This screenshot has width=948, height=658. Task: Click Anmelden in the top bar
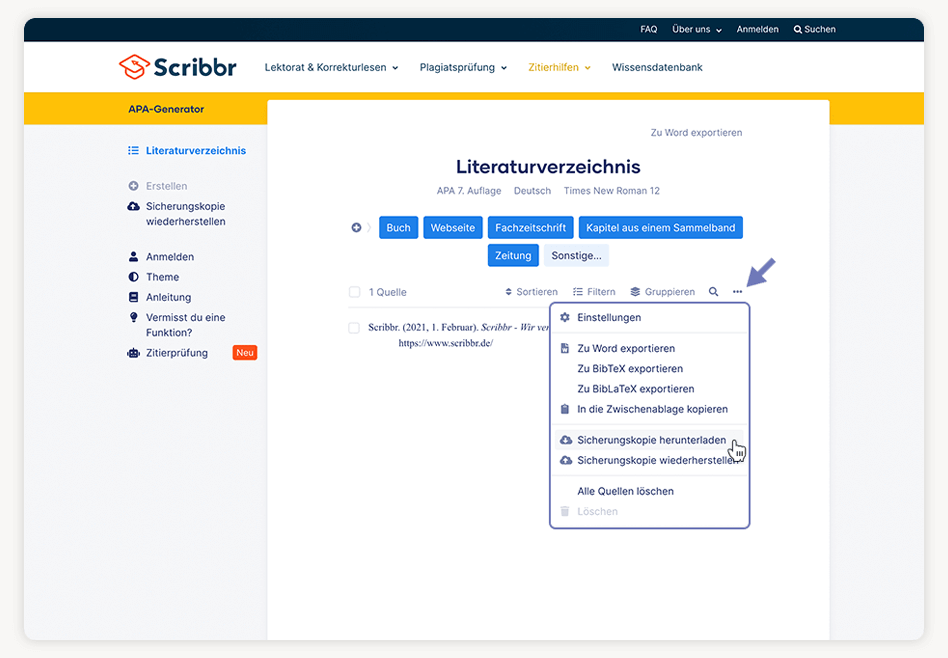pos(758,30)
